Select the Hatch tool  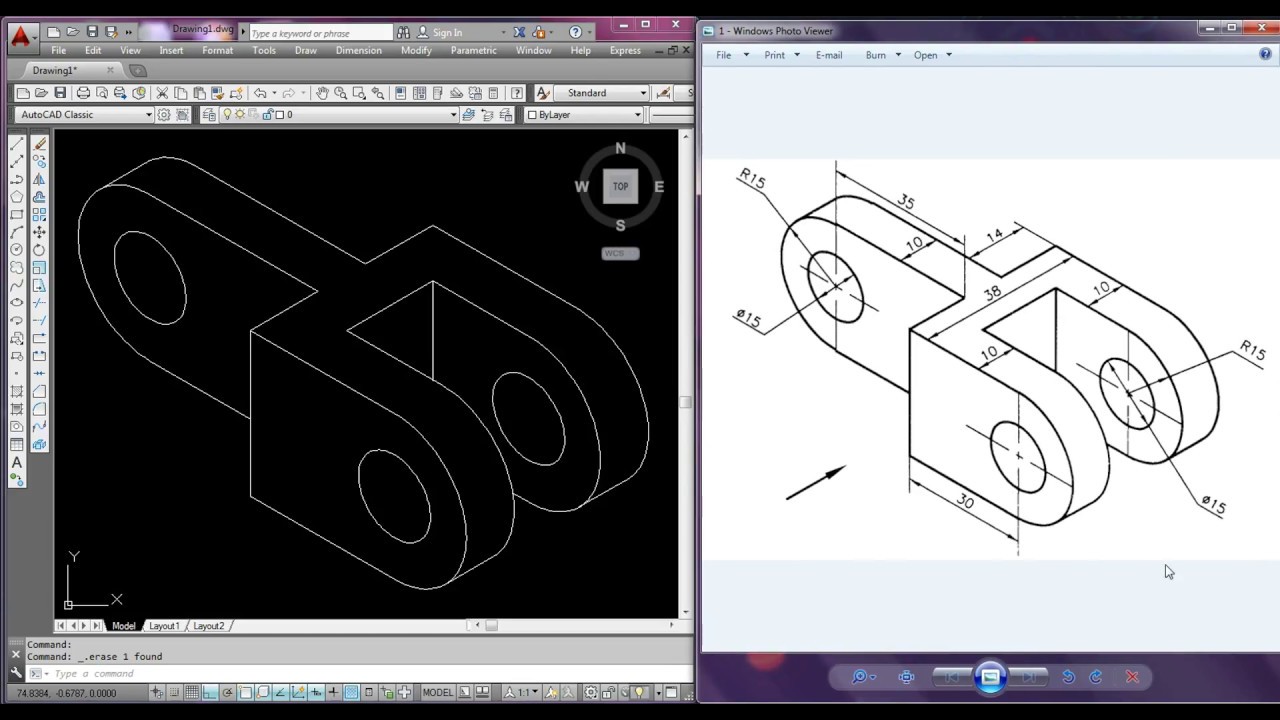pos(17,391)
